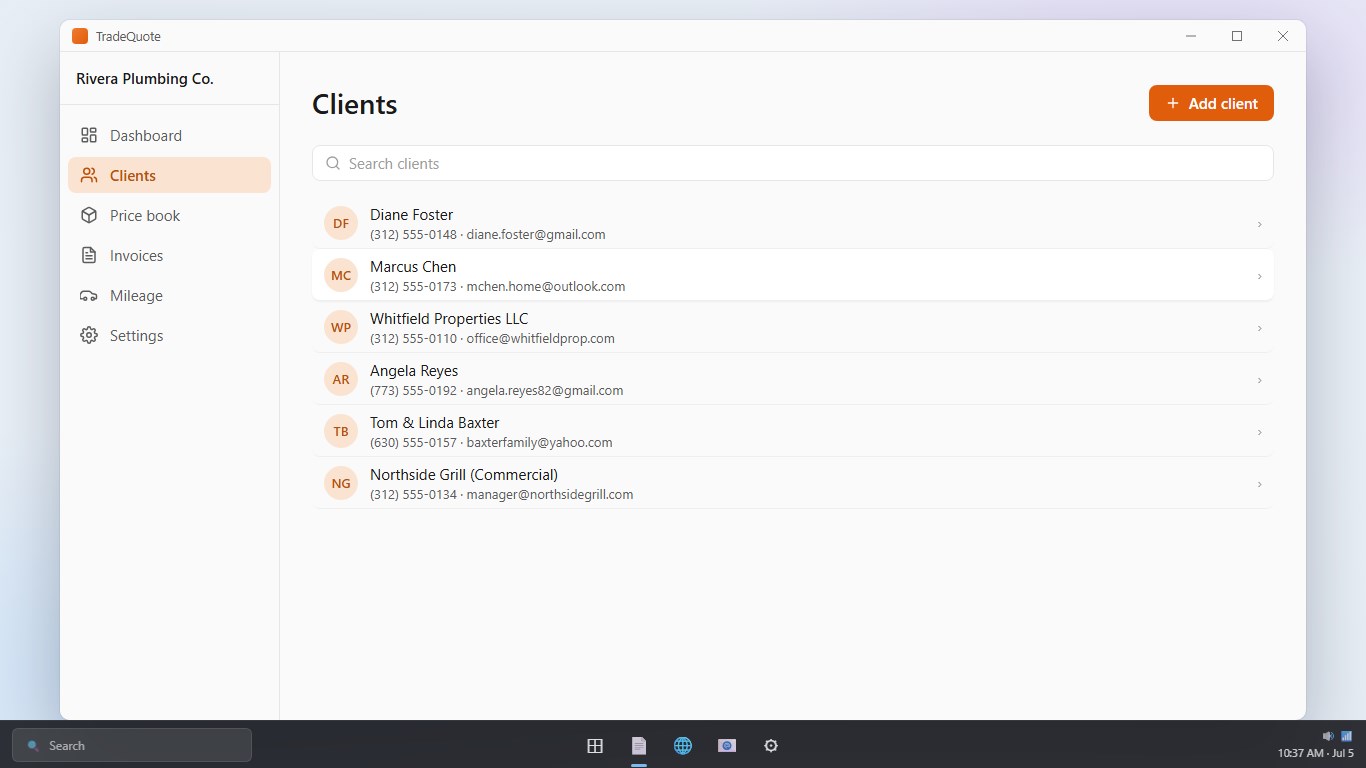Click the taskbar Search box
The image size is (1366, 768).
[x=132, y=745]
